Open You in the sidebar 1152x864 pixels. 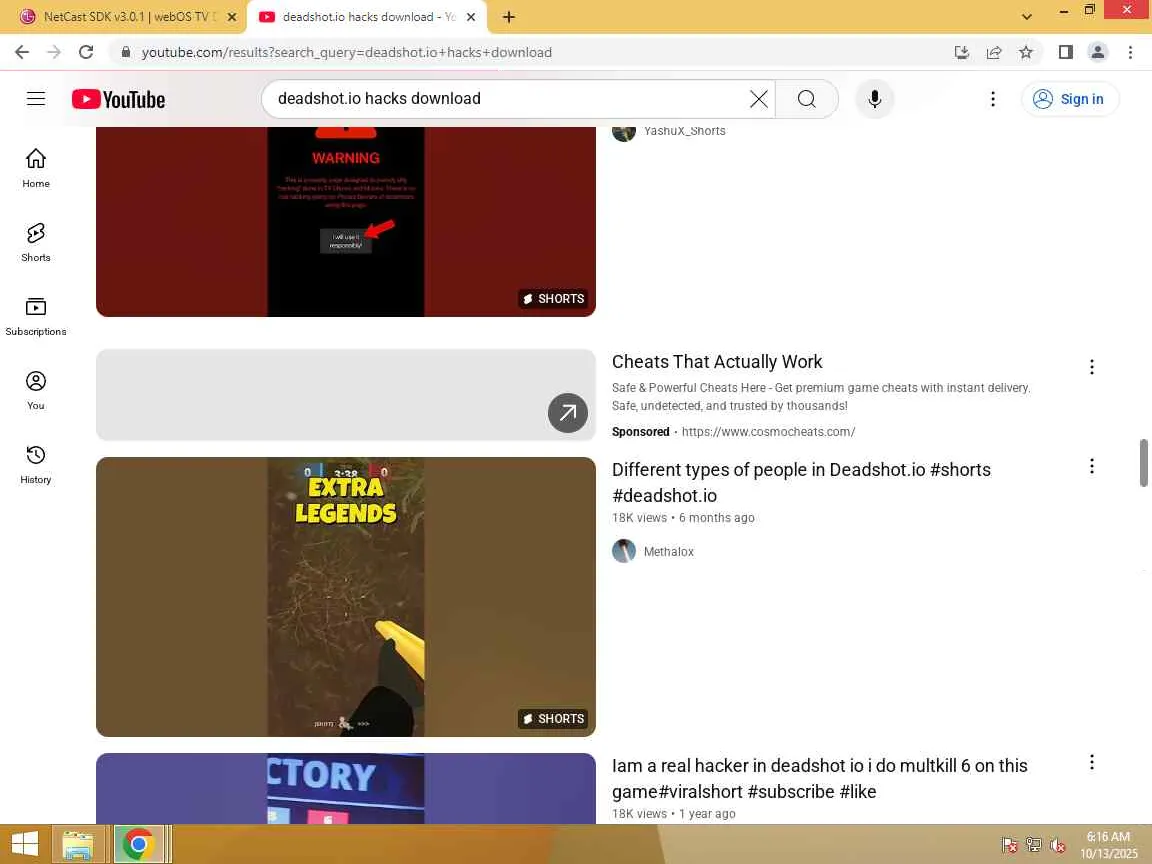point(36,391)
